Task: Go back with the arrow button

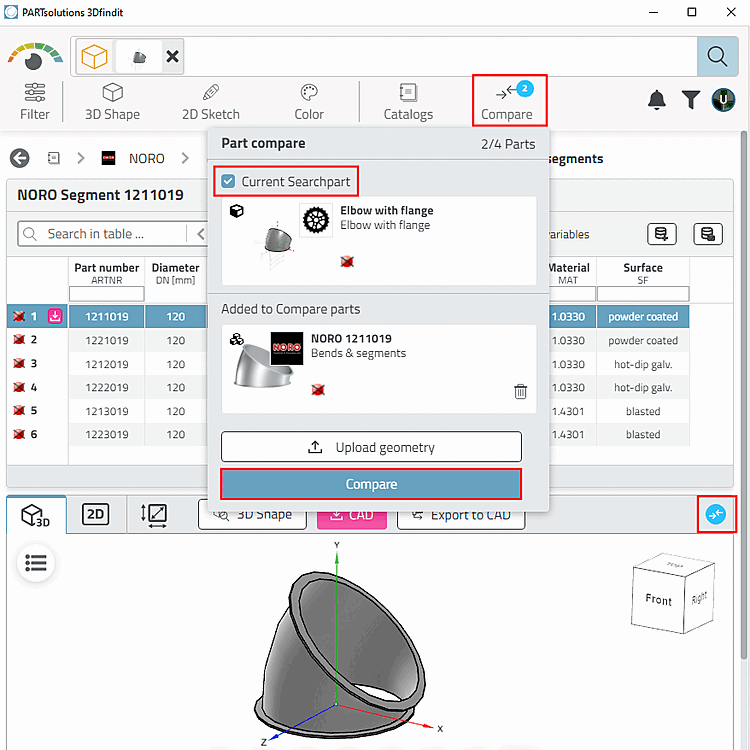Action: (20, 158)
